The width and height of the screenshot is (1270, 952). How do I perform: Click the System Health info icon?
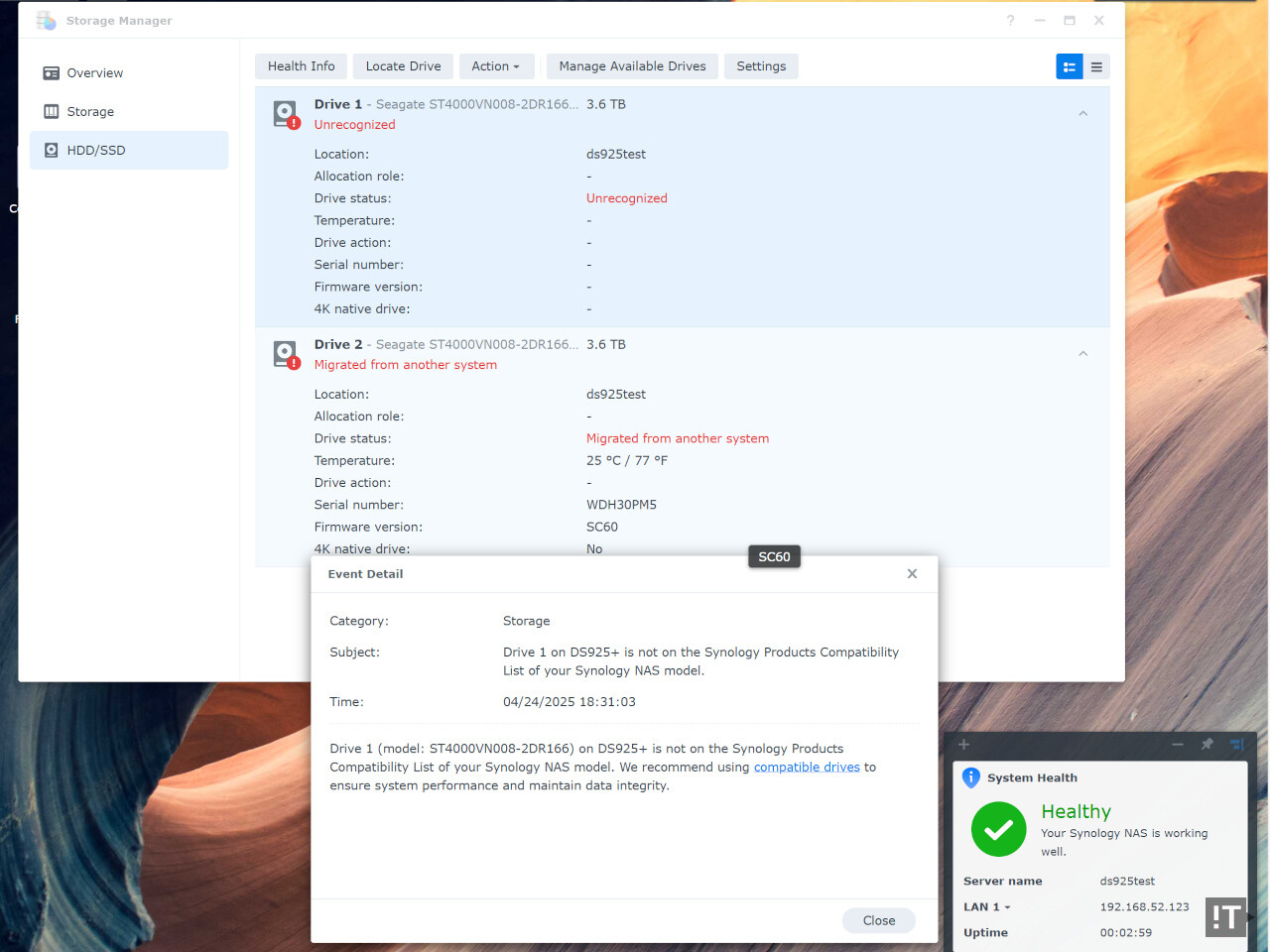[971, 778]
